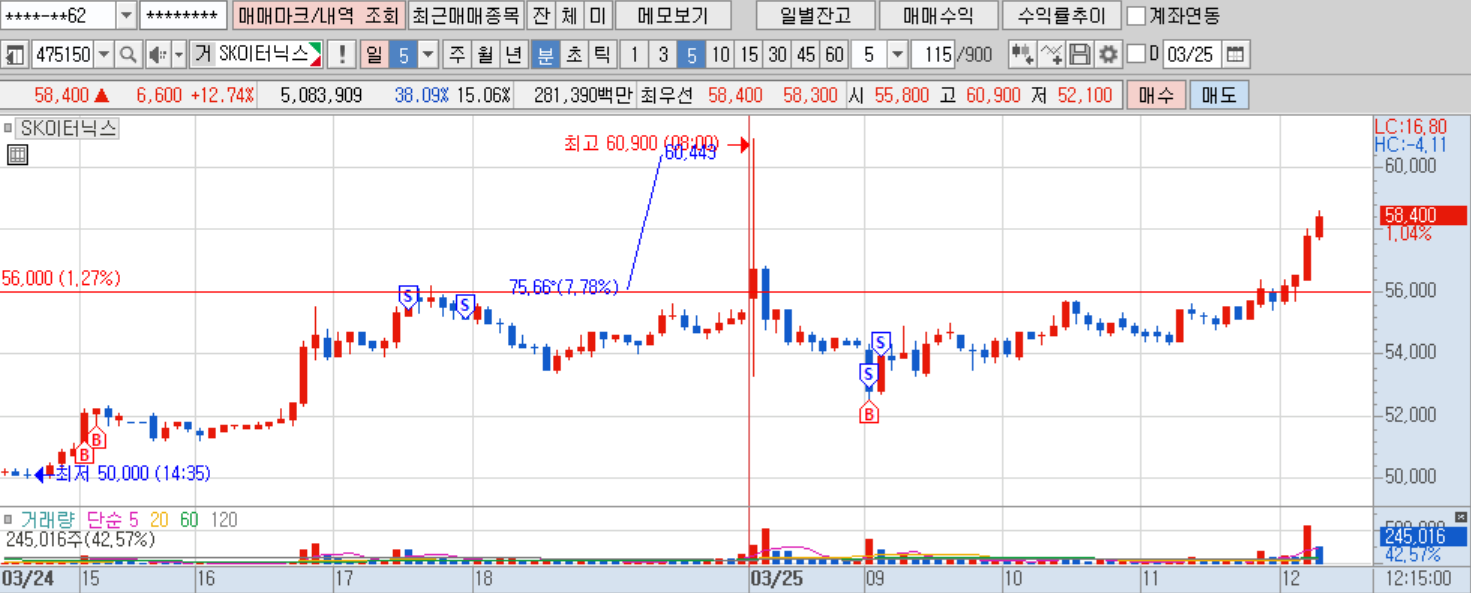This screenshot has height=593, width=1471.
Task: Click 최근매매종목 button
Action: coord(466,16)
